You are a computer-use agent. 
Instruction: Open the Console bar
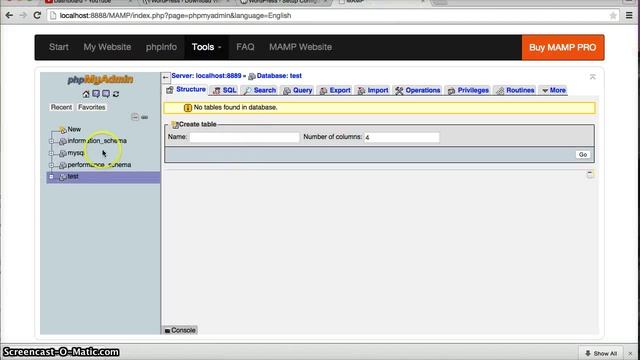(180, 330)
